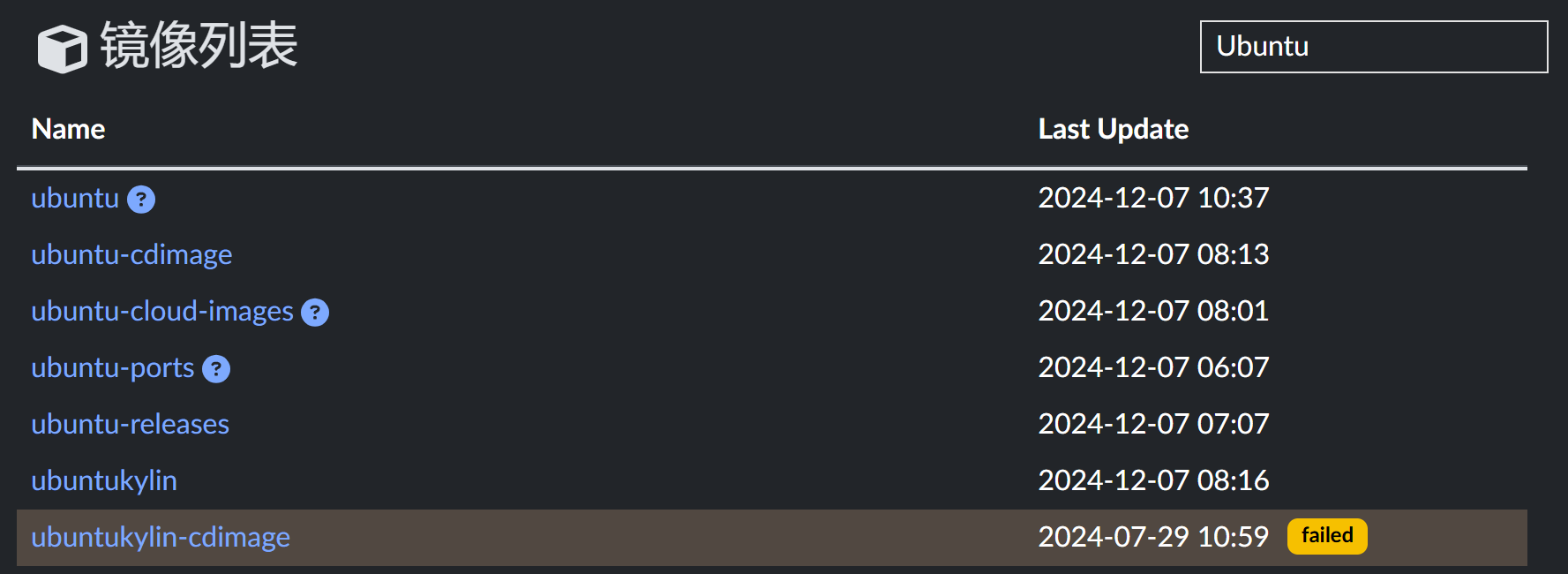Open help icon beside ubuntu-cloud-images
The height and width of the screenshot is (574, 1568).
pos(315,313)
